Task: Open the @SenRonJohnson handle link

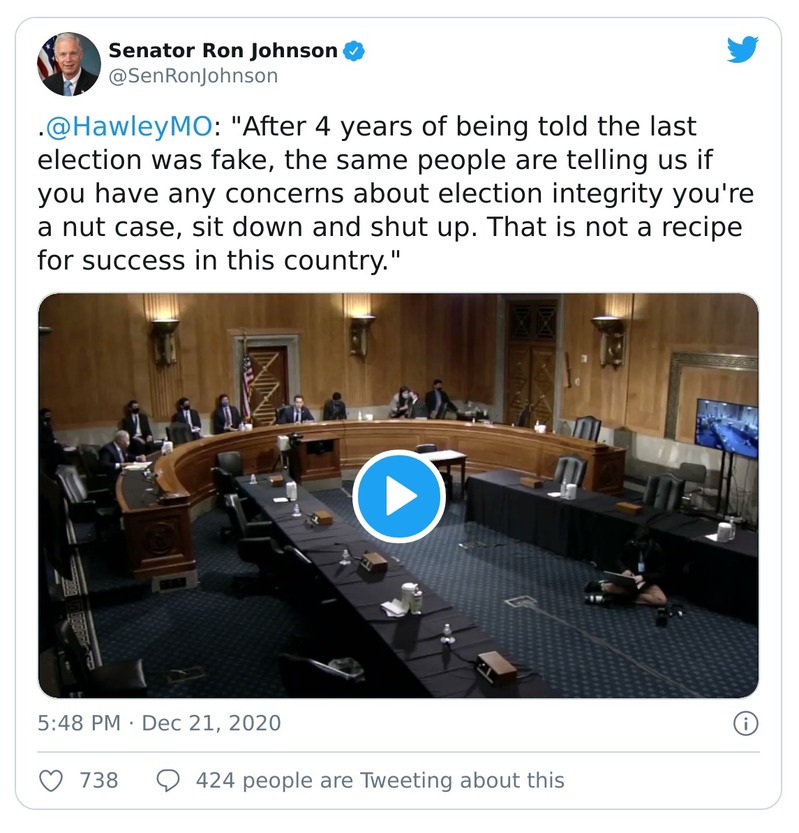Action: (193, 76)
